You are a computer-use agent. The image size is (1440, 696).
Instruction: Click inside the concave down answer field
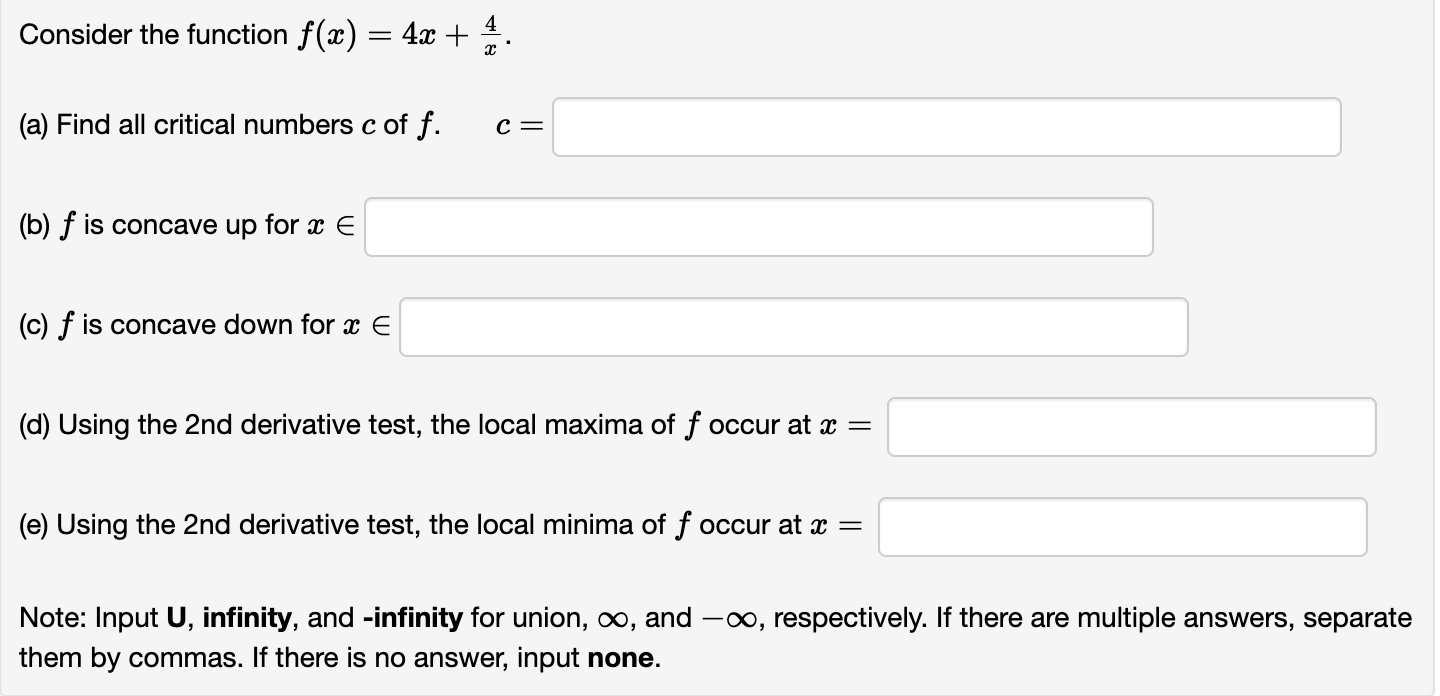[793, 326]
